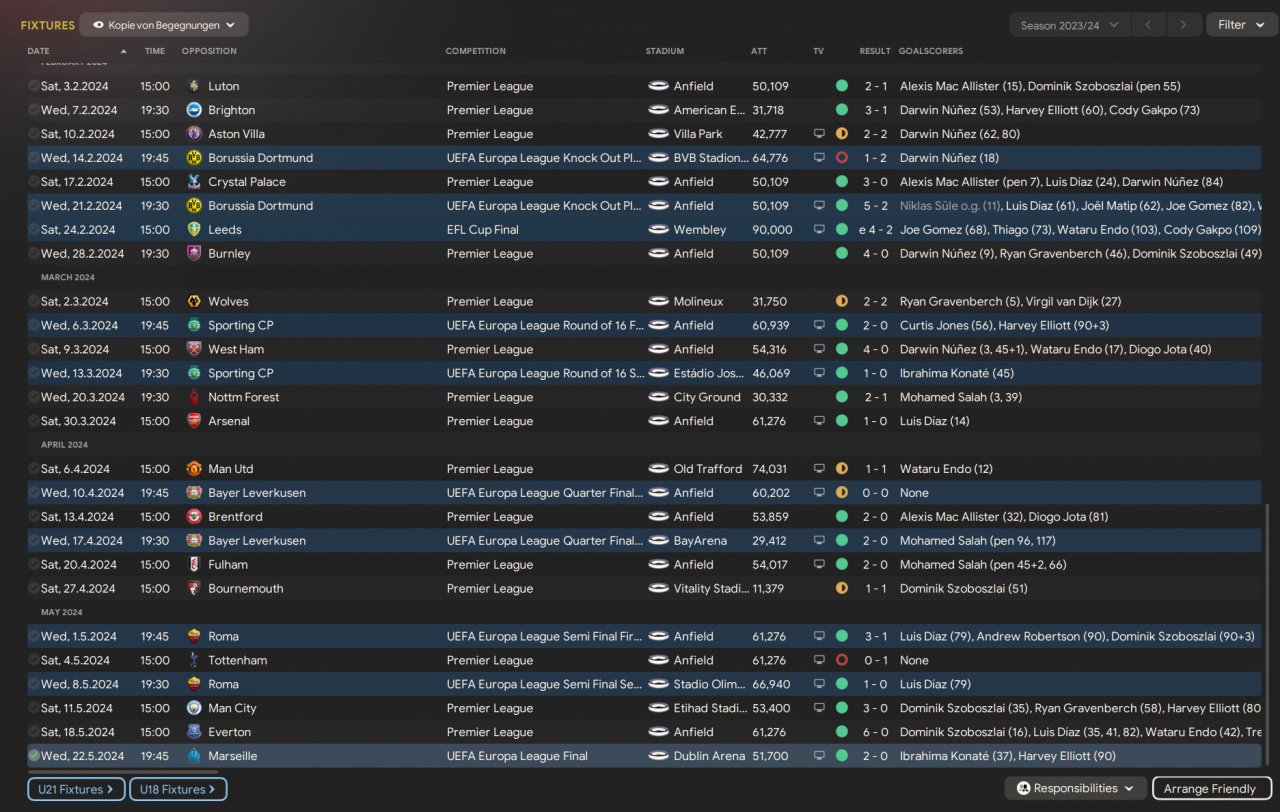Screen dimensions: 1280x812
Task: Click the Tottenham club badge
Action: 194,661
